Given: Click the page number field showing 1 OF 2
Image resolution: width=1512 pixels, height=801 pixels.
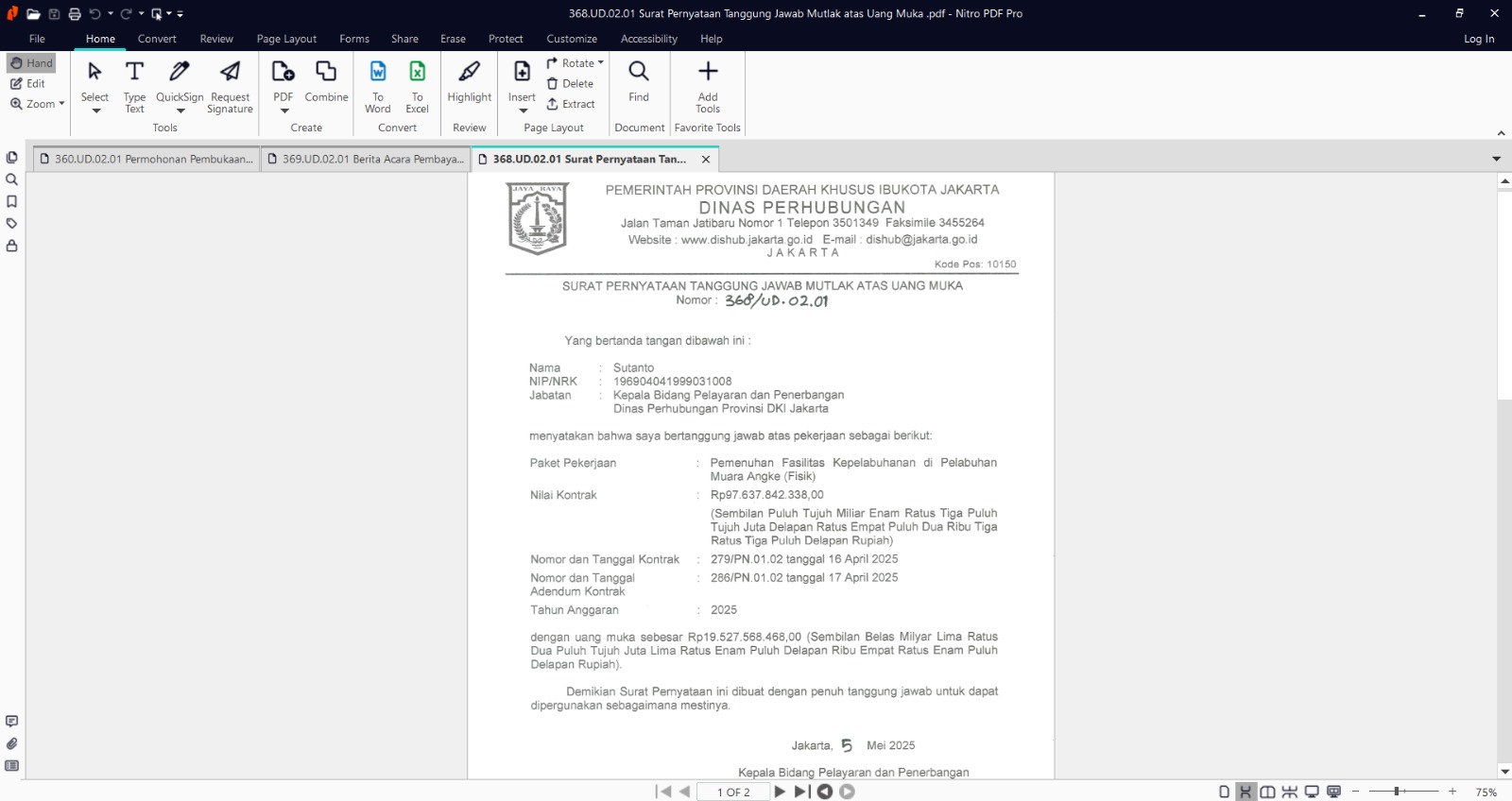Looking at the screenshot, I should pyautogui.click(x=733, y=792).
